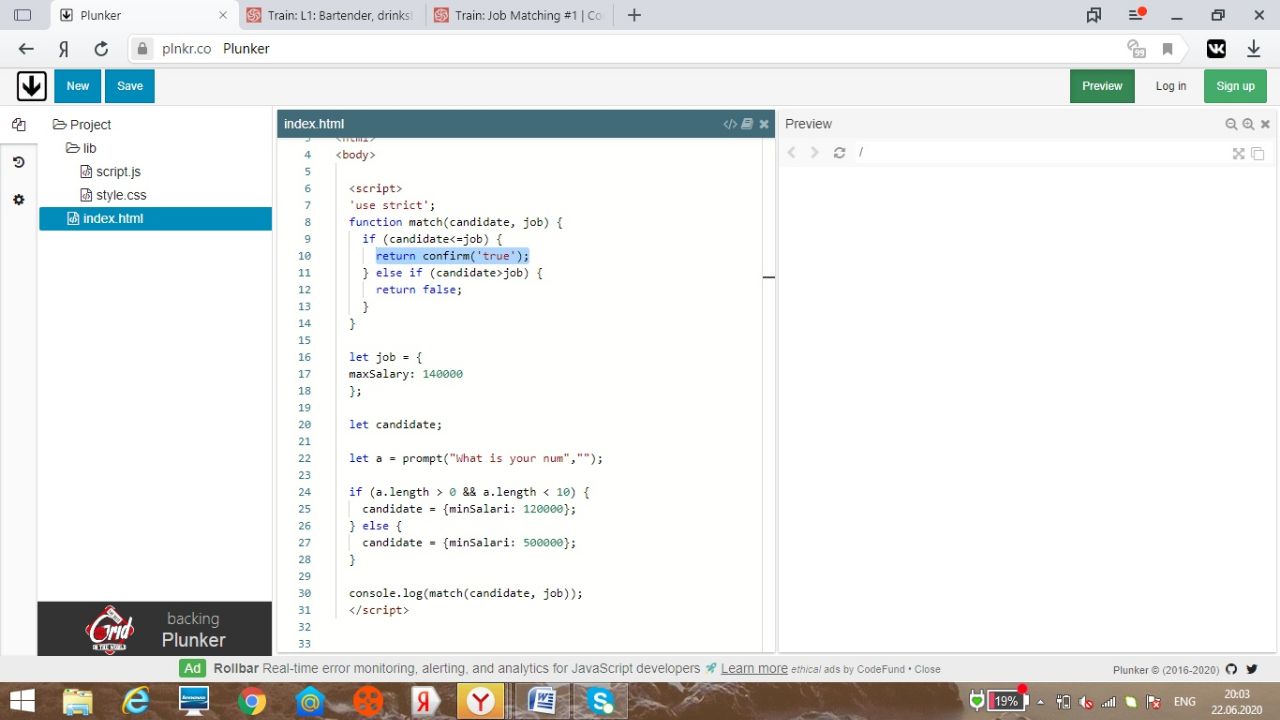
Task: Switch to the Plunker tab
Action: 145,15
